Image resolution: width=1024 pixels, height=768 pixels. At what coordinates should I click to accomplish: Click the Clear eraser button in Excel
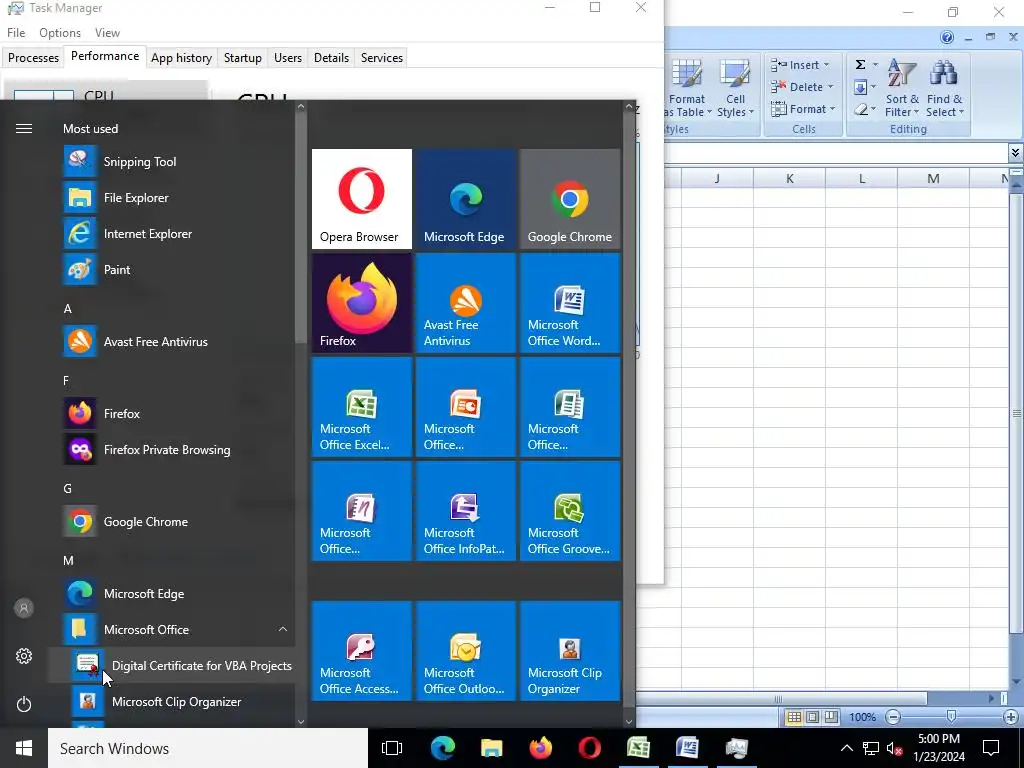coord(861,109)
